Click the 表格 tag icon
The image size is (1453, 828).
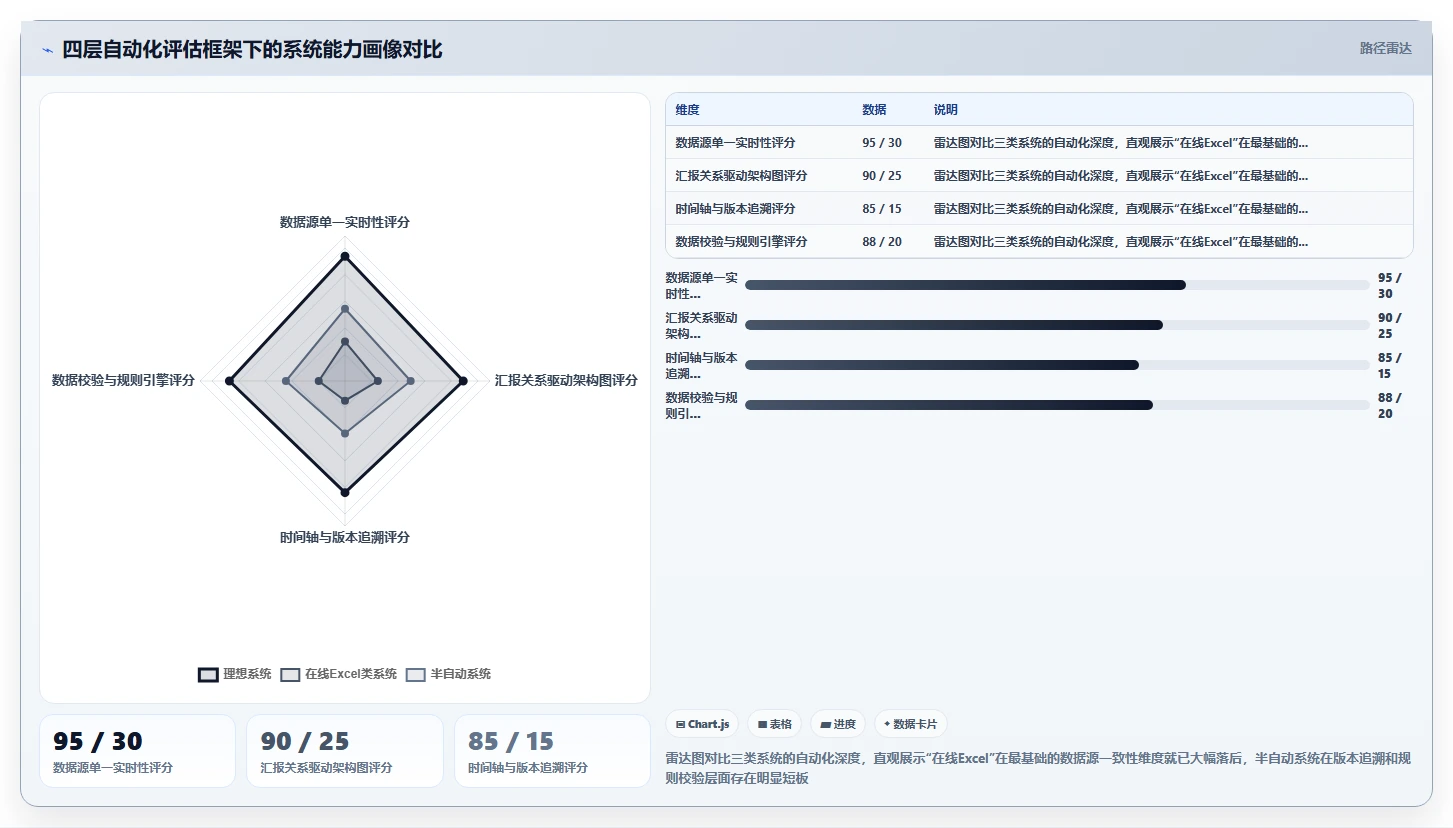coord(762,724)
